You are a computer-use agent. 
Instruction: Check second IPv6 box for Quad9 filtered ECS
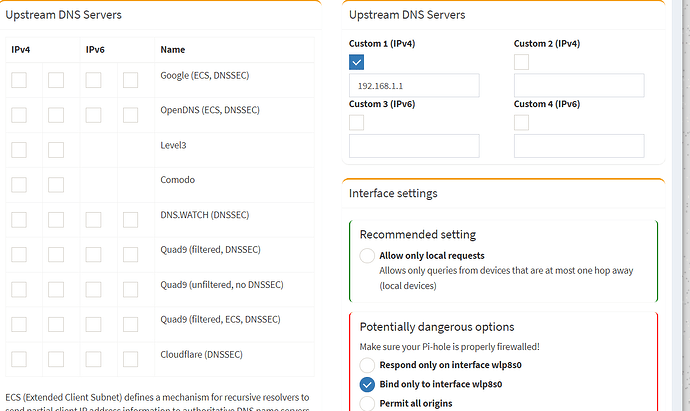coord(130,325)
